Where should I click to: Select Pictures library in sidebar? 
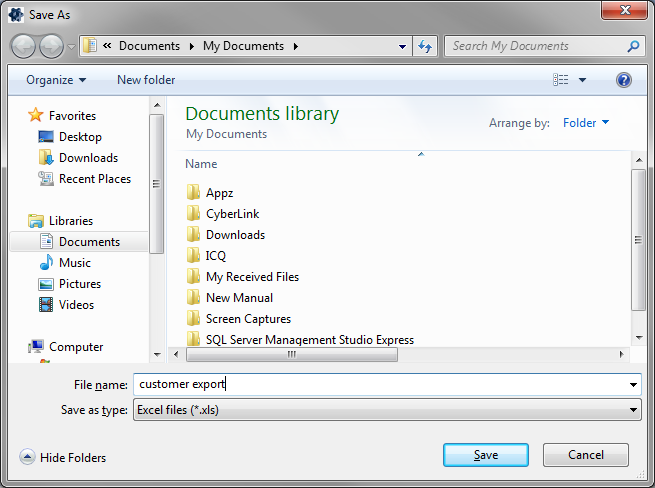[x=80, y=284]
